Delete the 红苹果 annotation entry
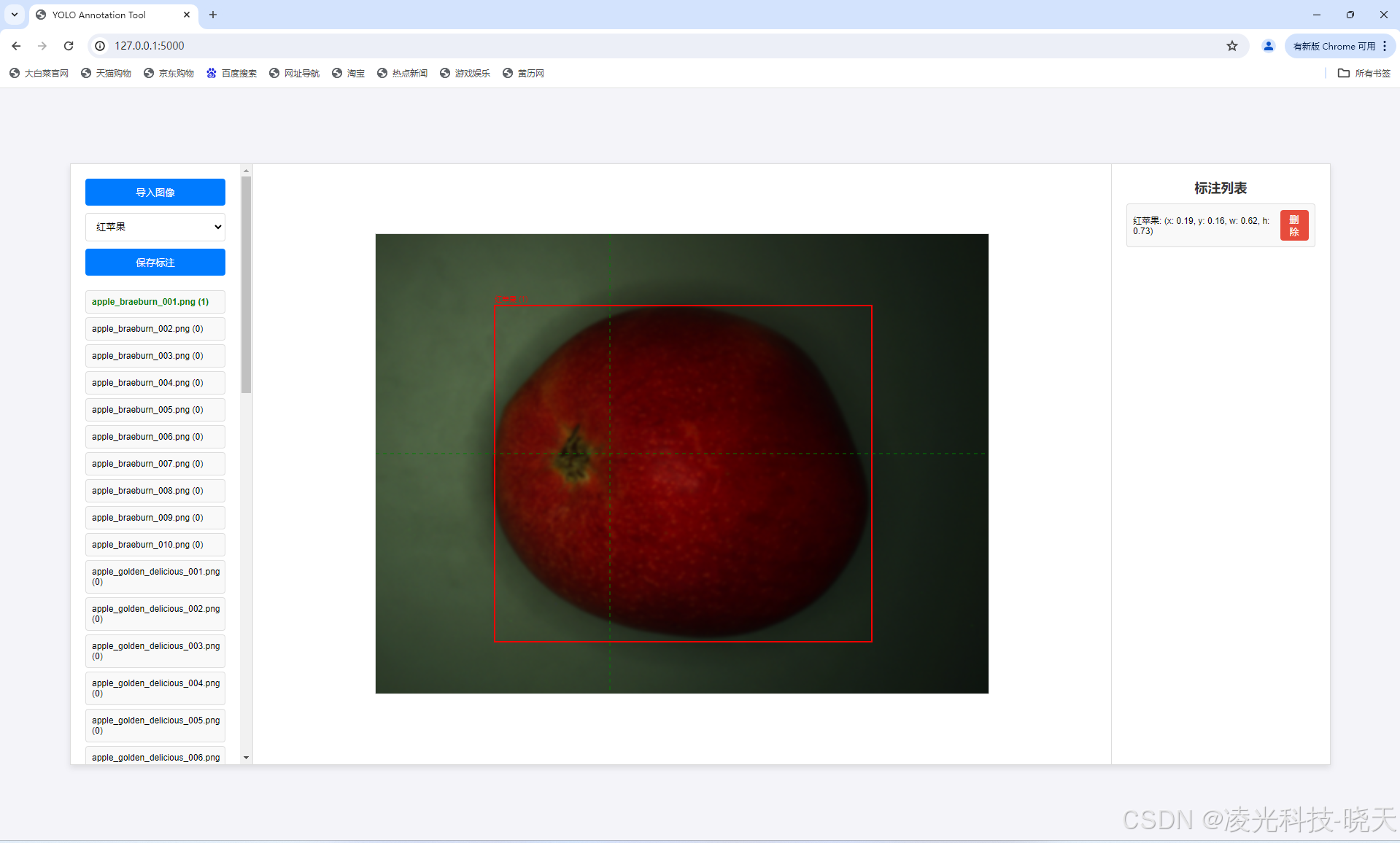Image resolution: width=1400 pixels, height=843 pixels. (1293, 225)
